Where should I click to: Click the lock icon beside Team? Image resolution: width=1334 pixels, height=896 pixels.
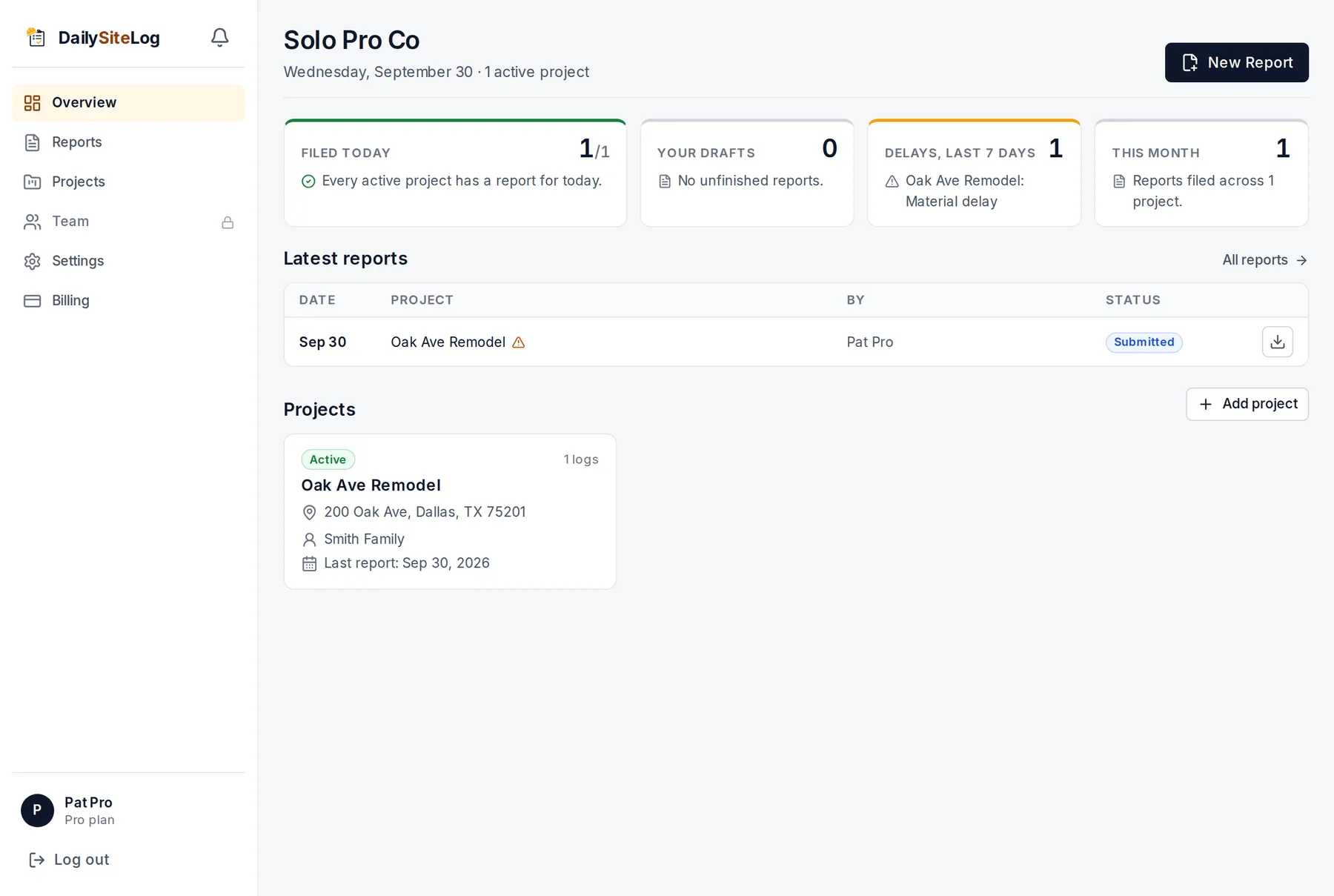[x=228, y=222]
